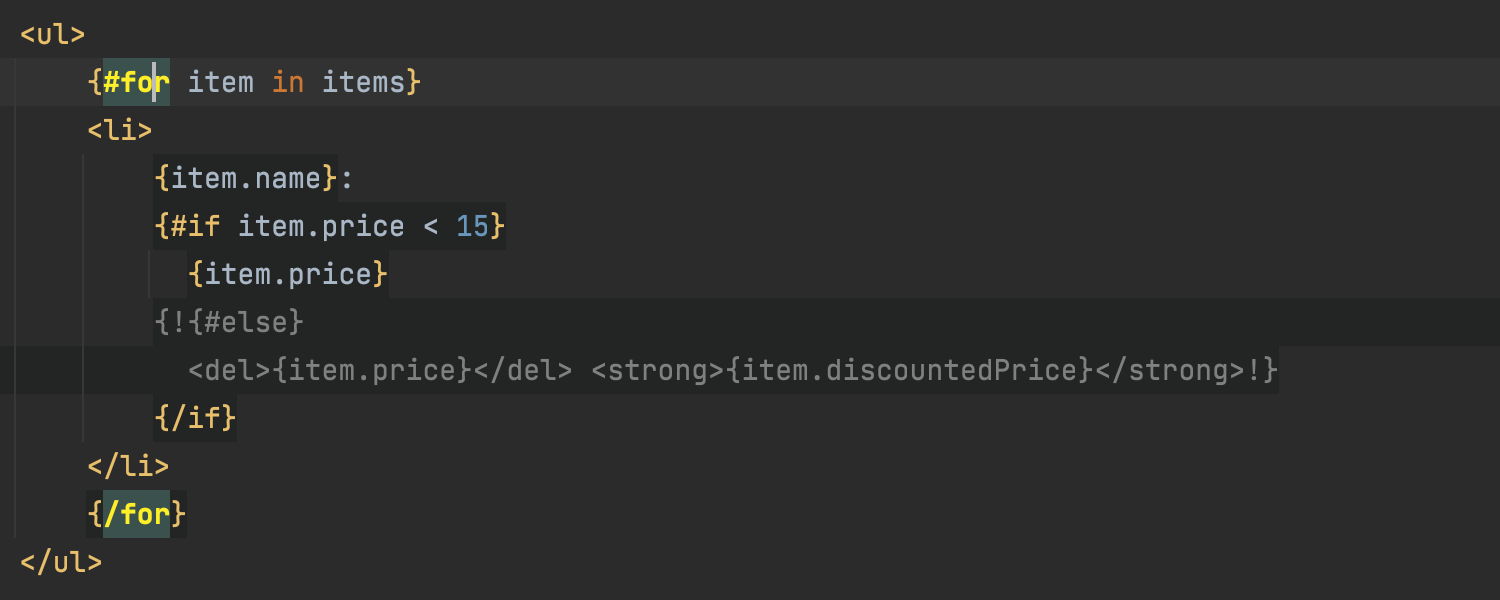The height and width of the screenshot is (600, 1500).
Task: Click the opening ul tag
Action: point(53,34)
